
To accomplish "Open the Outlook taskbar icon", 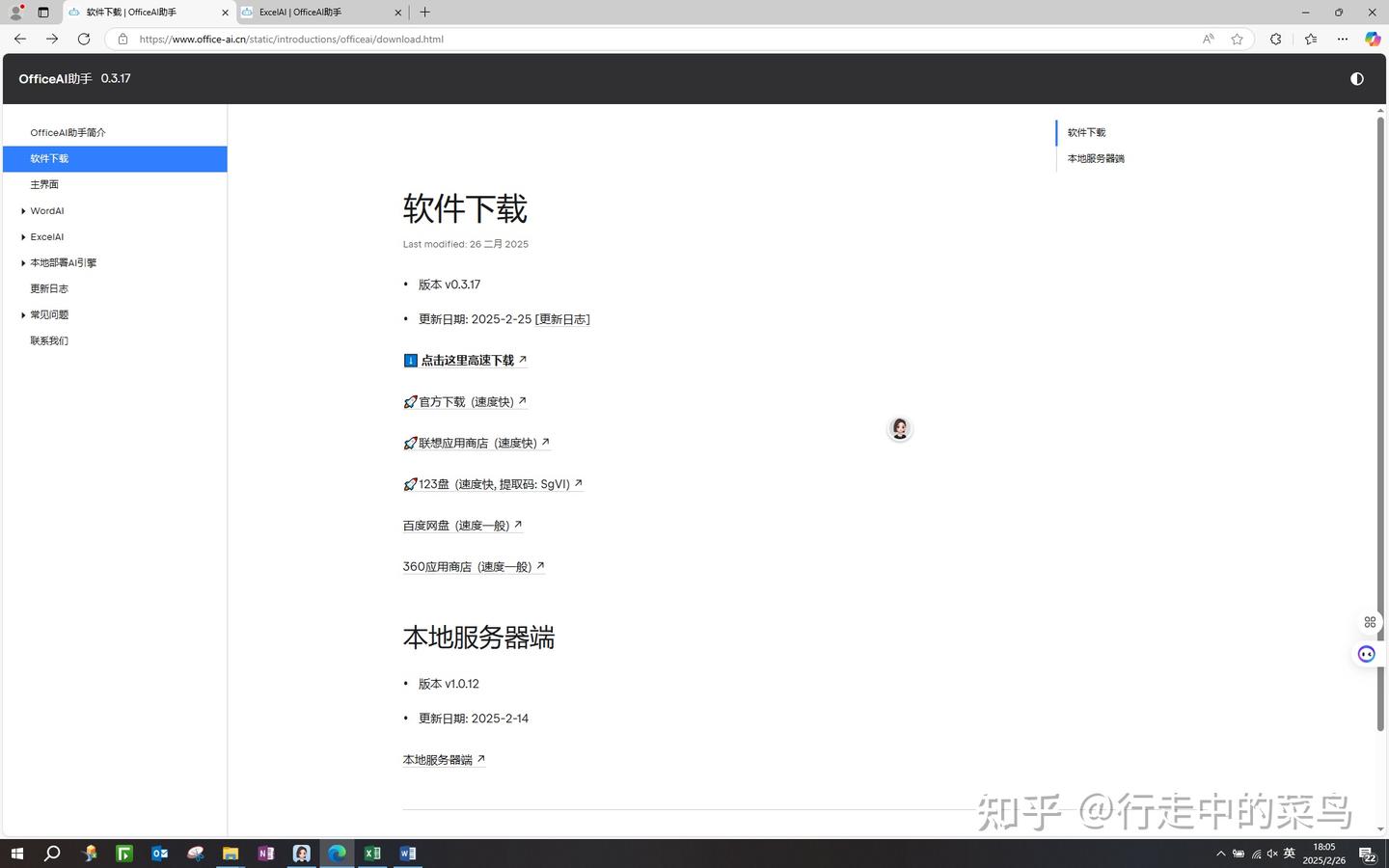I will point(160,854).
